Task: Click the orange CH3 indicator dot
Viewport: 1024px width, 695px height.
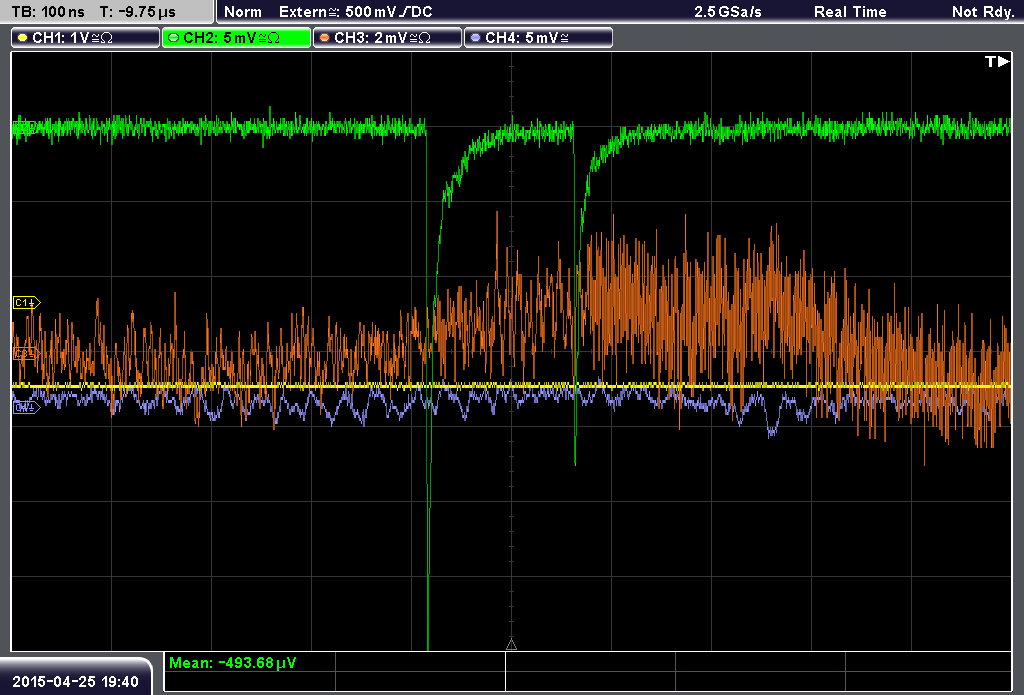Action: [x=325, y=38]
